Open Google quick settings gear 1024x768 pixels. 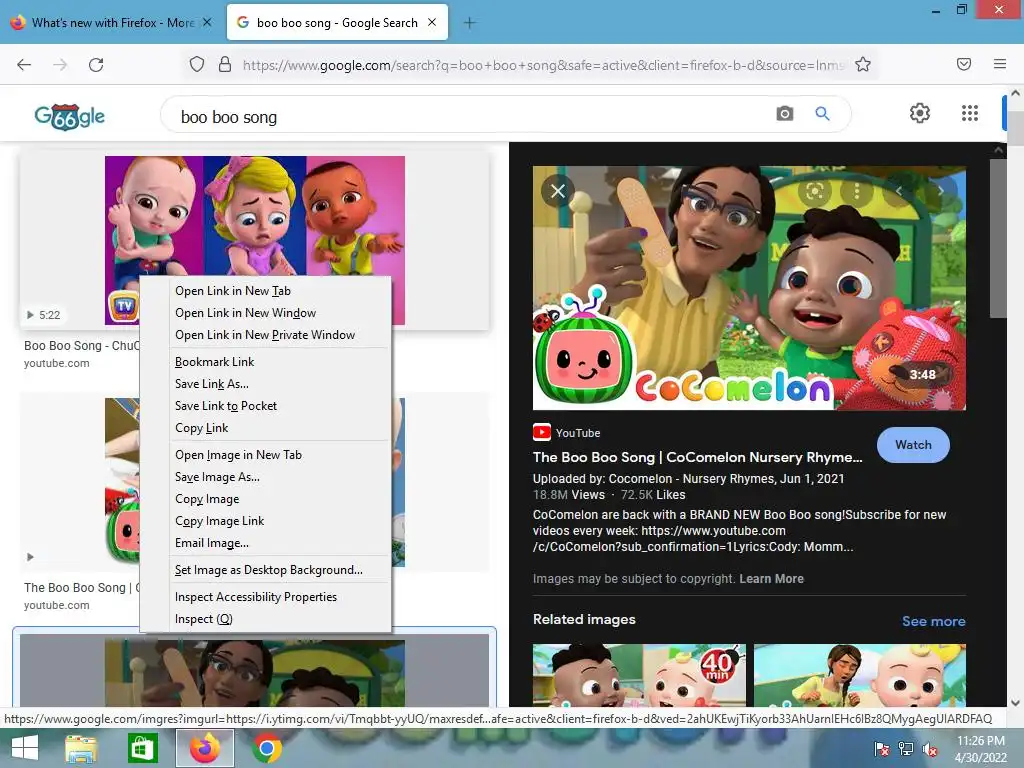pos(920,113)
